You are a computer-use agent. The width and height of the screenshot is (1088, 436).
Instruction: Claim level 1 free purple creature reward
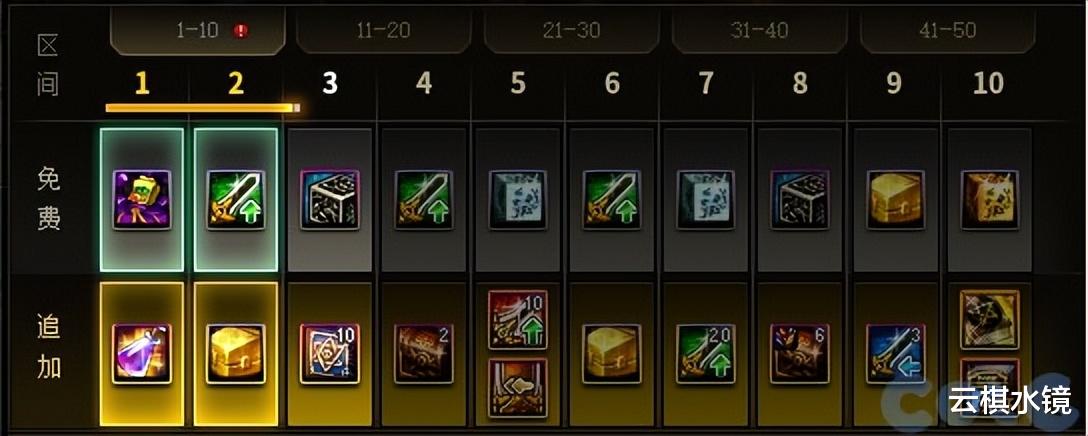coord(142,200)
